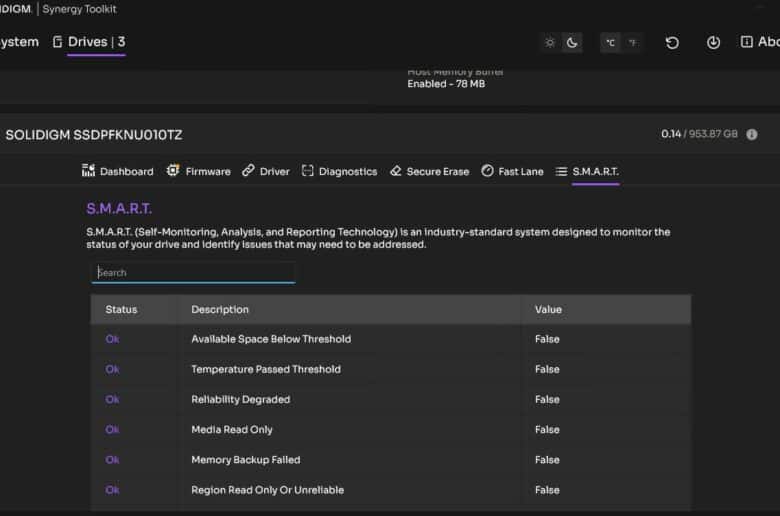Click SOLIDIGM SSDPFKNU010TZ drive name
This screenshot has height=516, width=780.
[x=94, y=135]
